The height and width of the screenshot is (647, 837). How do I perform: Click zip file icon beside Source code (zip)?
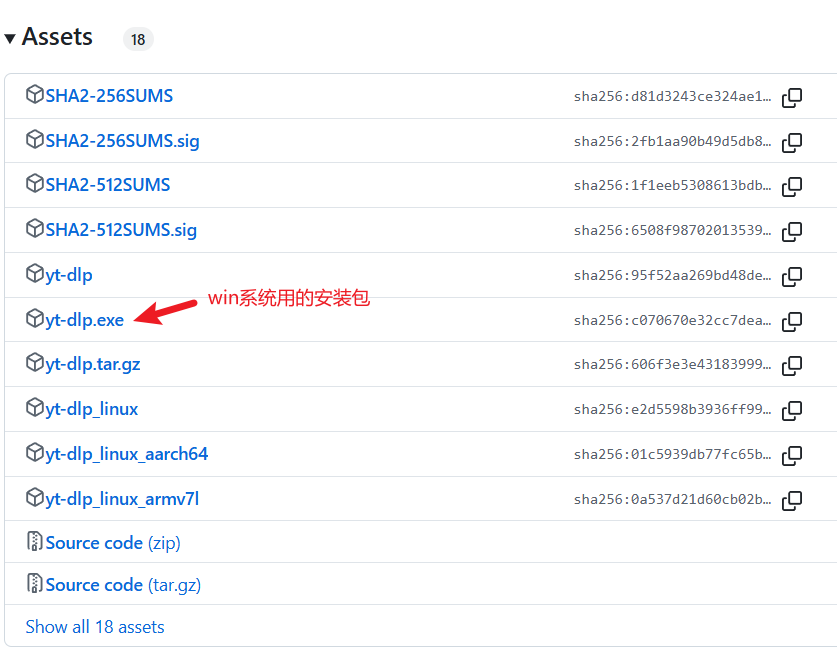tap(35, 541)
